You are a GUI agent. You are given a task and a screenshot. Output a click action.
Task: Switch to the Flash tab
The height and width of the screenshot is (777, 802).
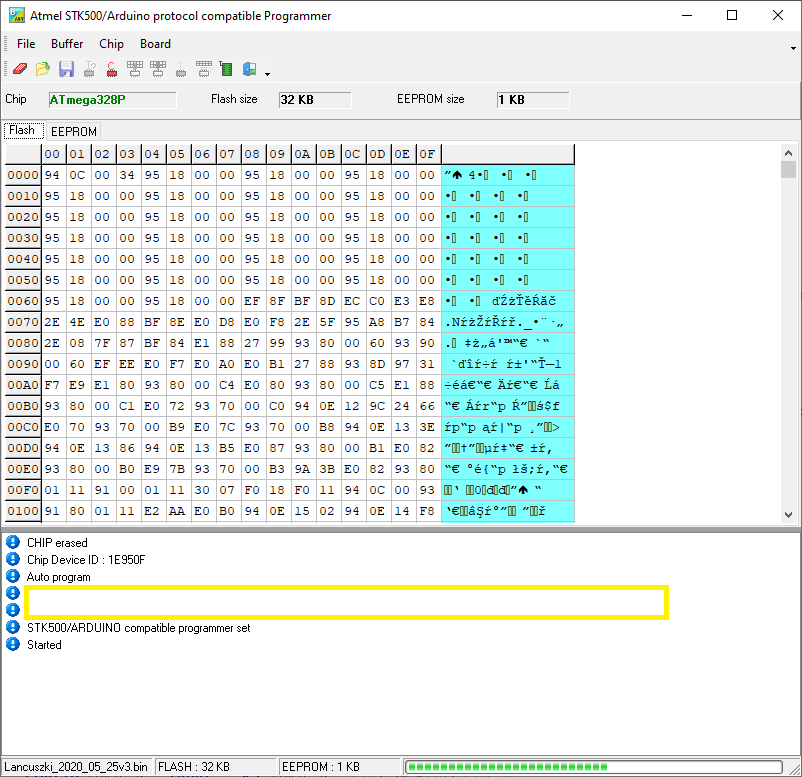coord(22,130)
